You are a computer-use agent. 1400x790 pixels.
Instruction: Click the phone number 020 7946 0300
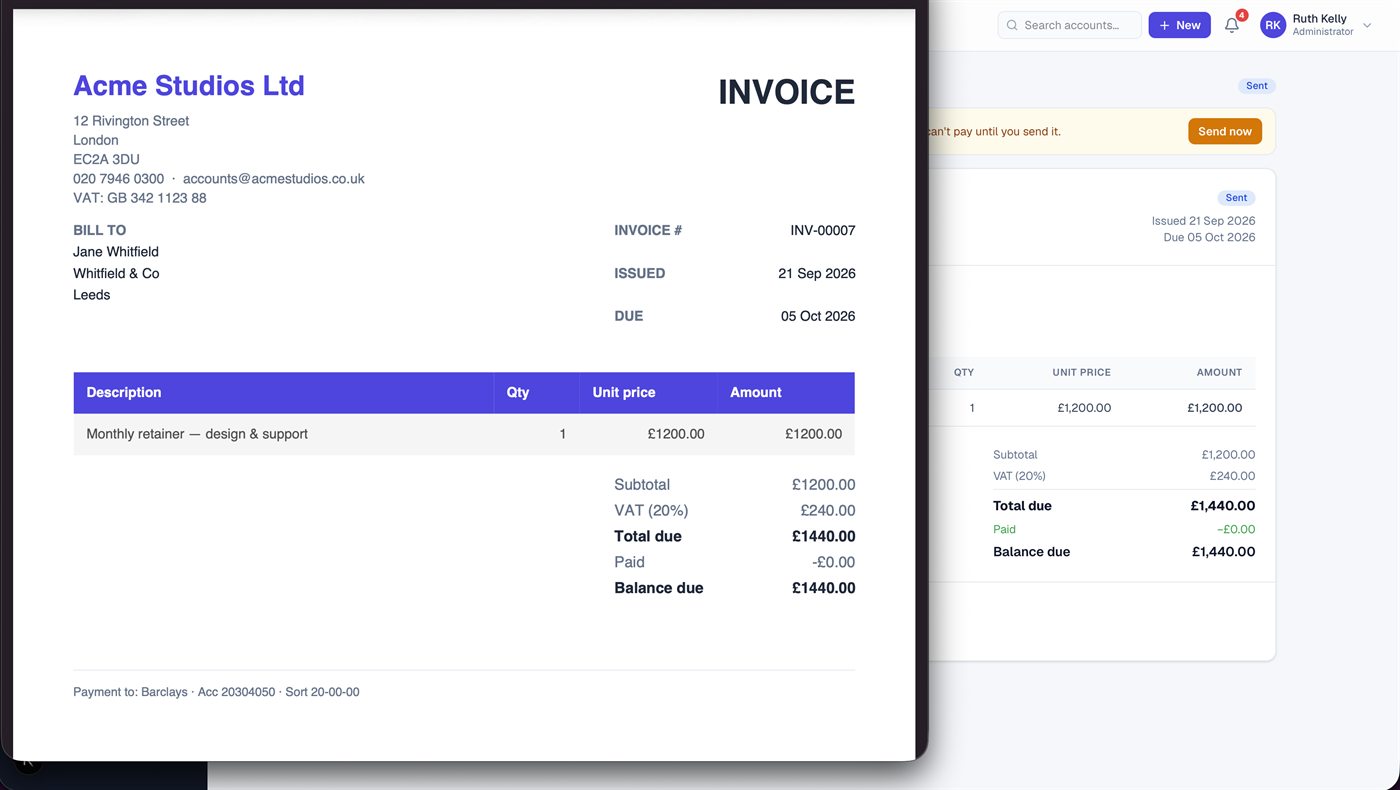[118, 179]
